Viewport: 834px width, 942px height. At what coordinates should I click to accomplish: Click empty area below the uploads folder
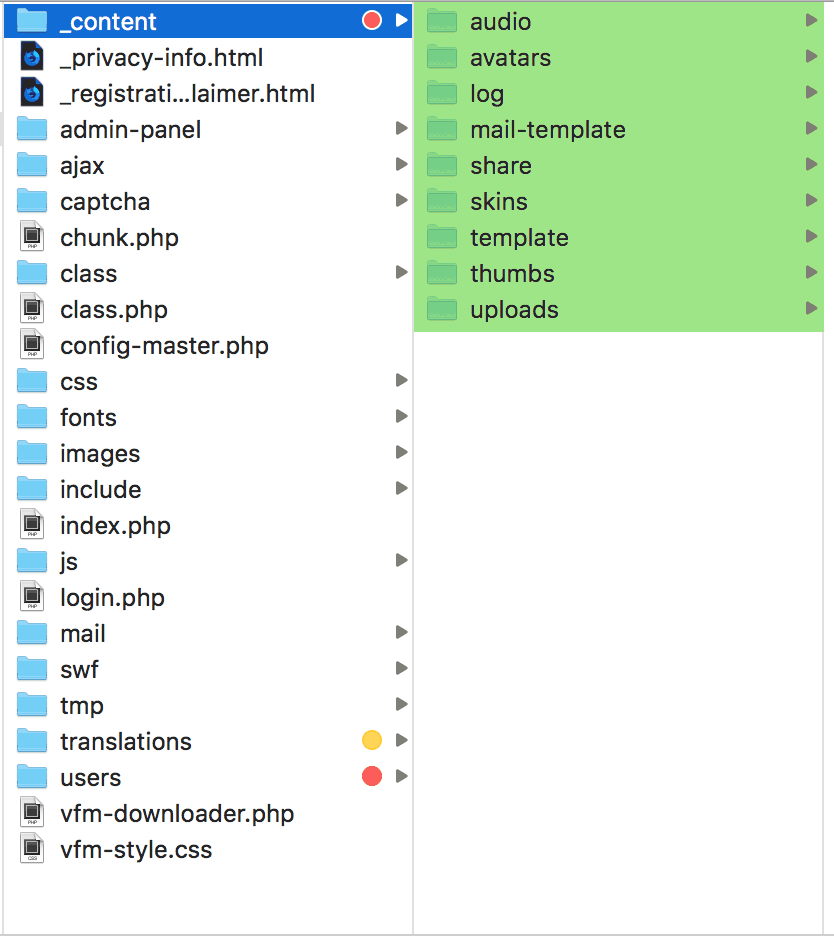click(618, 600)
